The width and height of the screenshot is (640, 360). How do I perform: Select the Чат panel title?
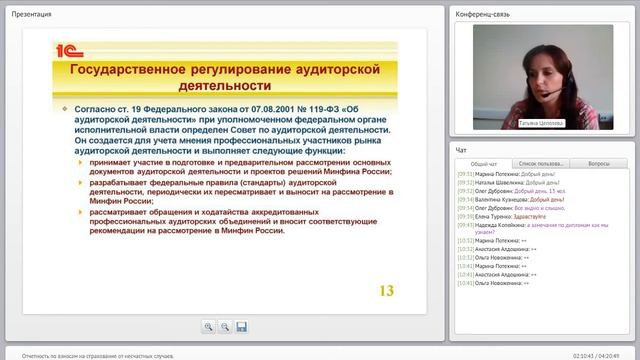tap(461, 150)
